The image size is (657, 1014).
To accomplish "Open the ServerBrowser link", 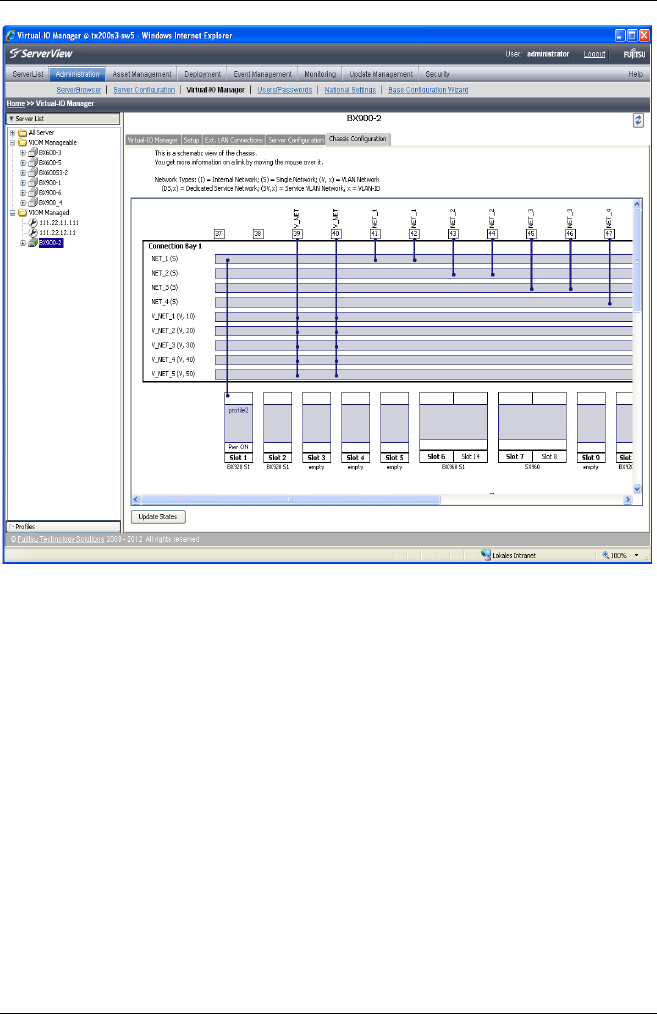I will 78,90.
